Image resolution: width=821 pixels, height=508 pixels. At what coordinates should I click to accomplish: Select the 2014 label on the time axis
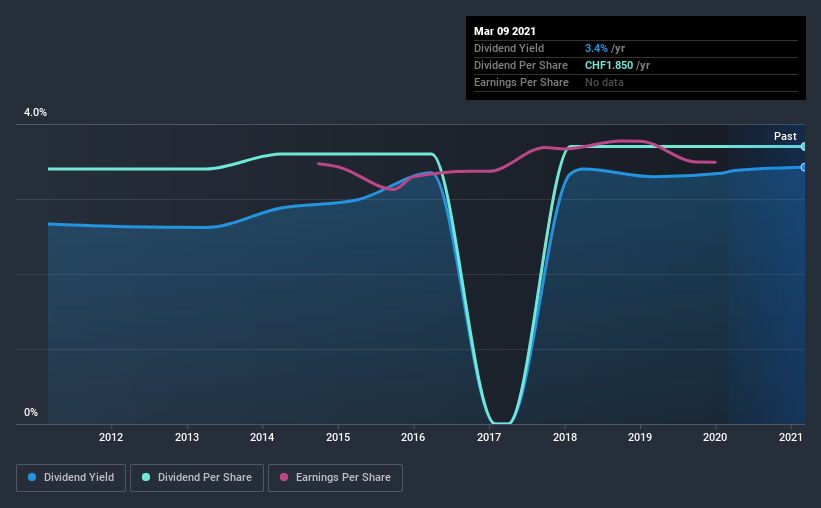[262, 437]
